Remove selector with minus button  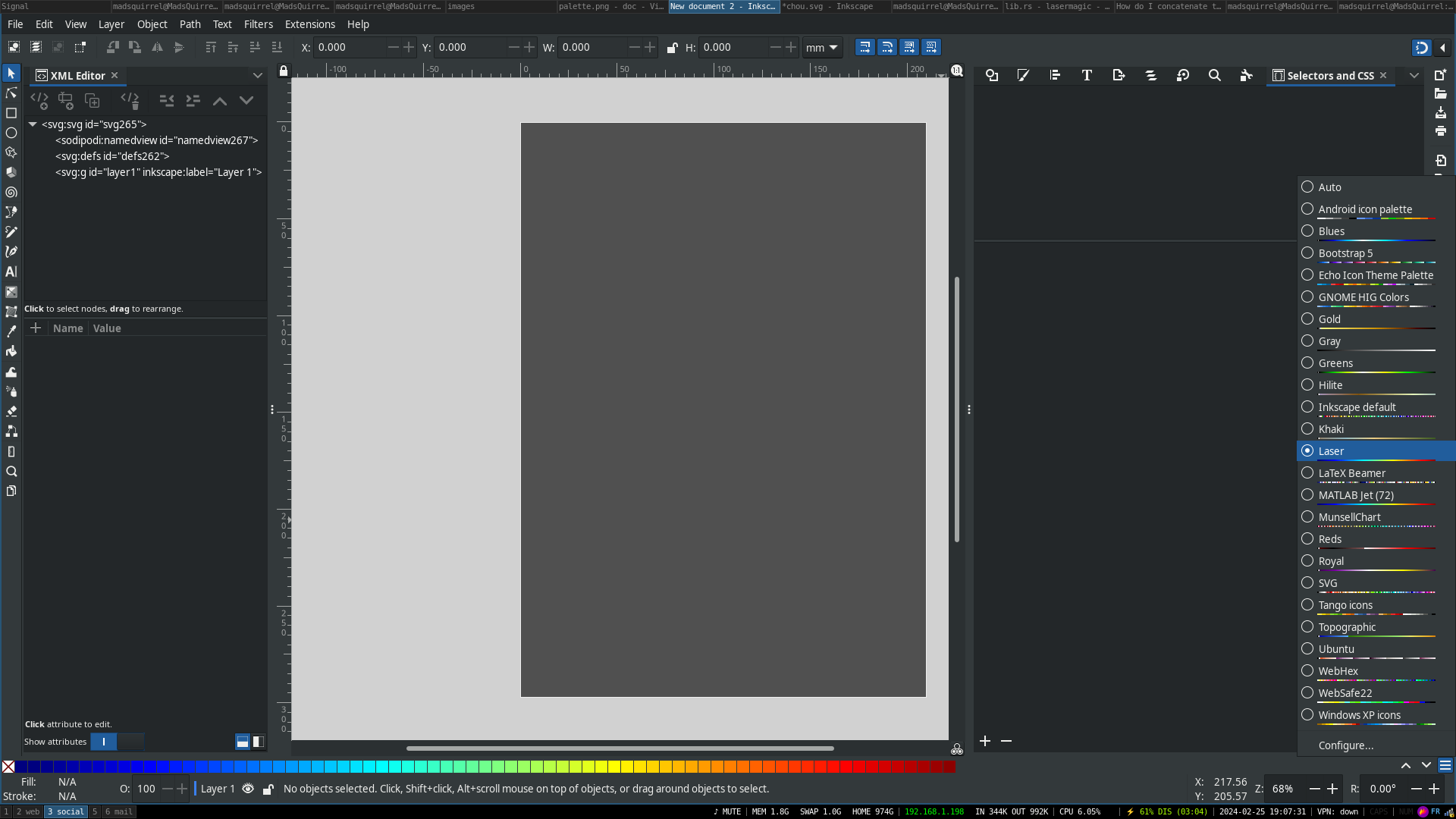coord(1006,741)
